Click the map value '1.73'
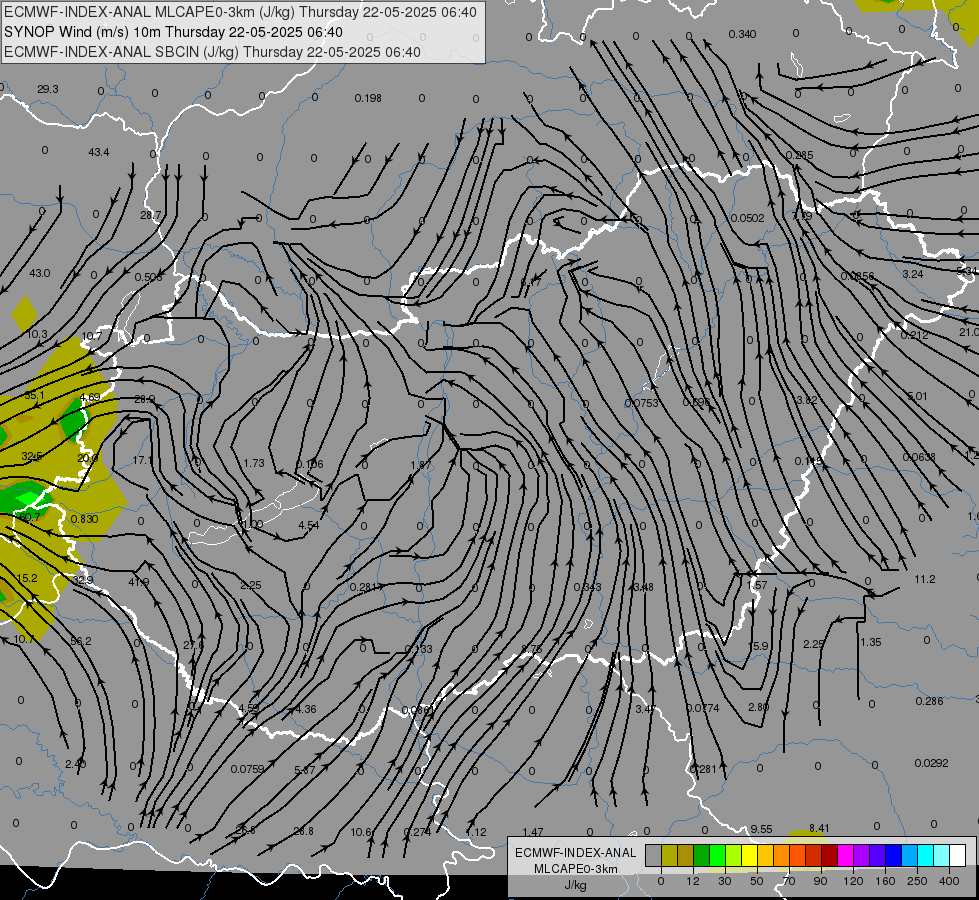979x900 pixels. [254, 463]
